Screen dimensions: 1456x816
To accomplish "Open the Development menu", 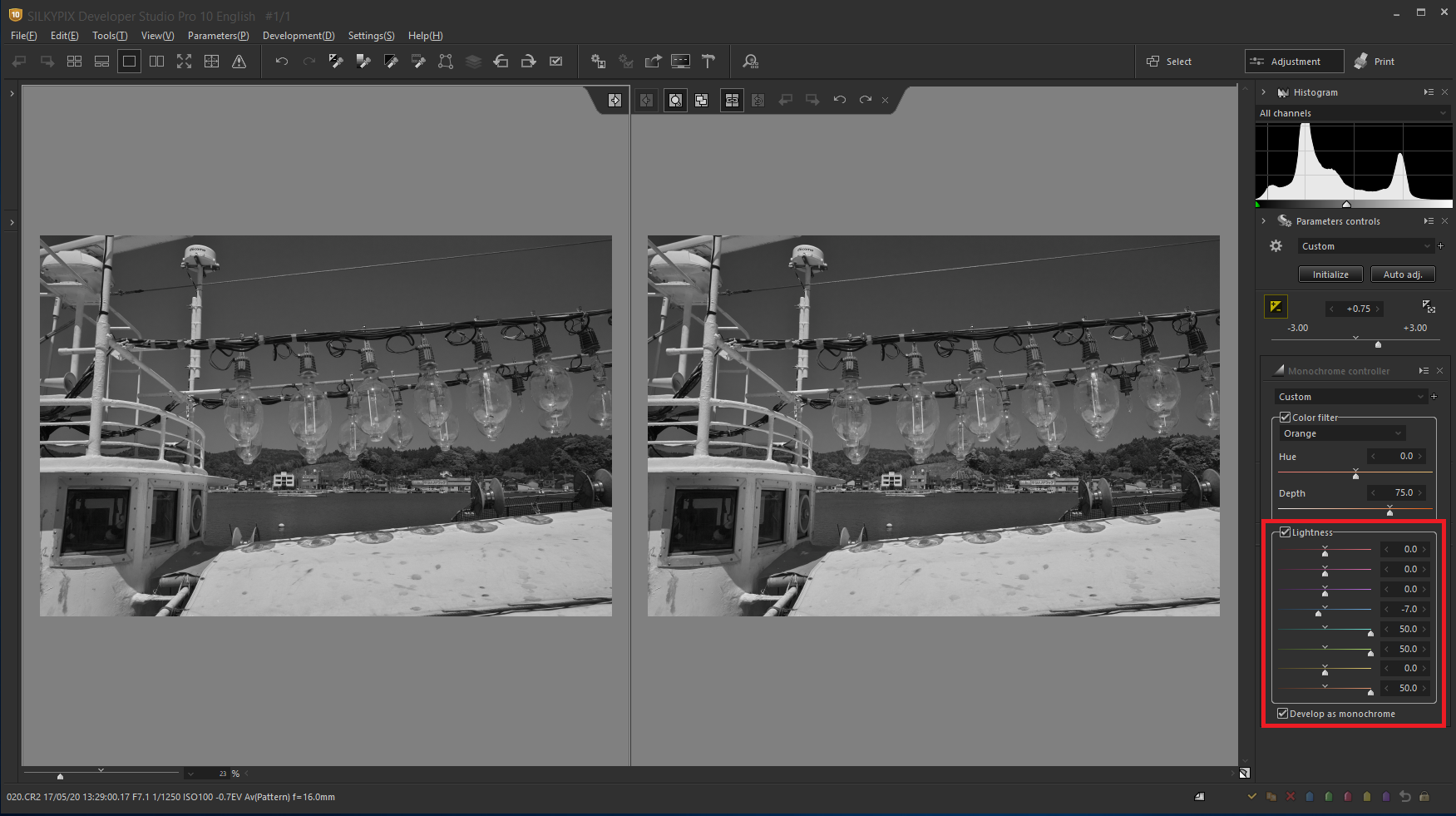I will coord(299,36).
